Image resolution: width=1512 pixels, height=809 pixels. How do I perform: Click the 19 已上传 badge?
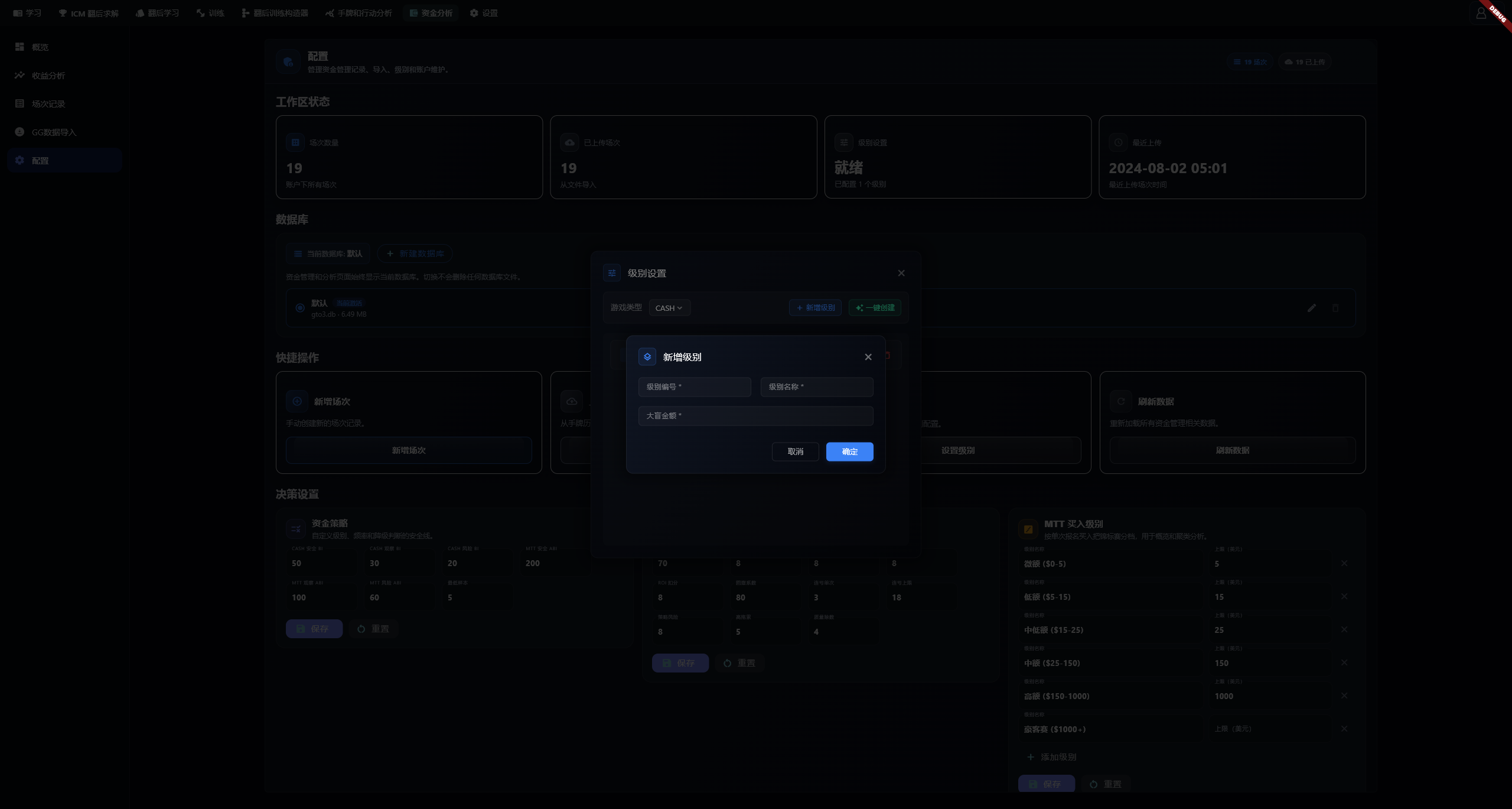[1305, 62]
